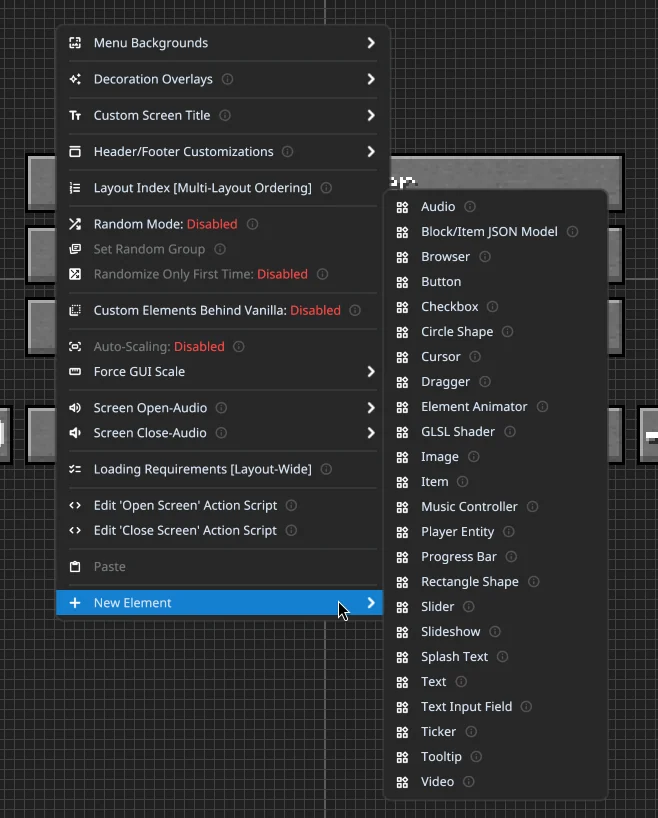Add a GLSL Shader element

pos(496,432)
